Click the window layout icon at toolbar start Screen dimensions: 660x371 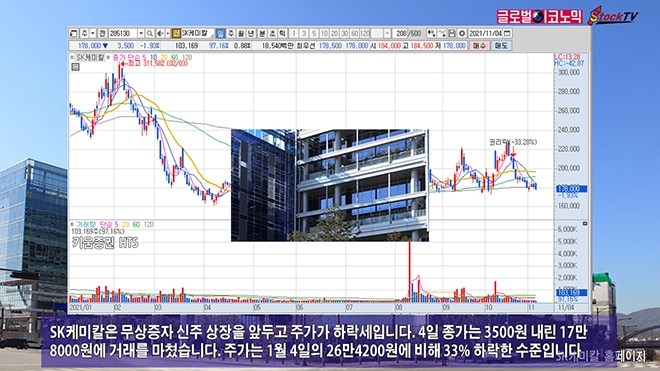coord(74,33)
